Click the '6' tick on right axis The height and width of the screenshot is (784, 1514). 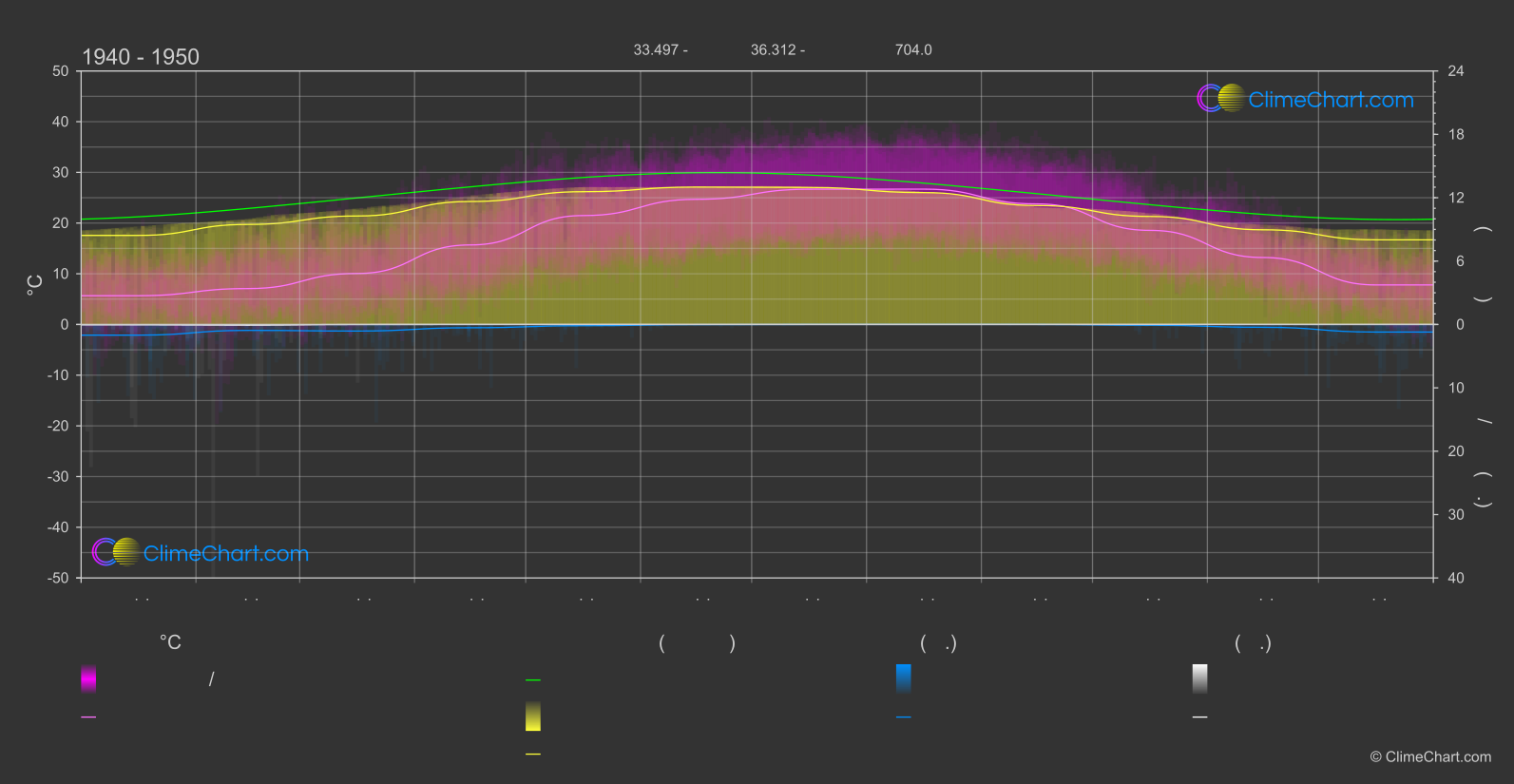pyautogui.click(x=1460, y=261)
